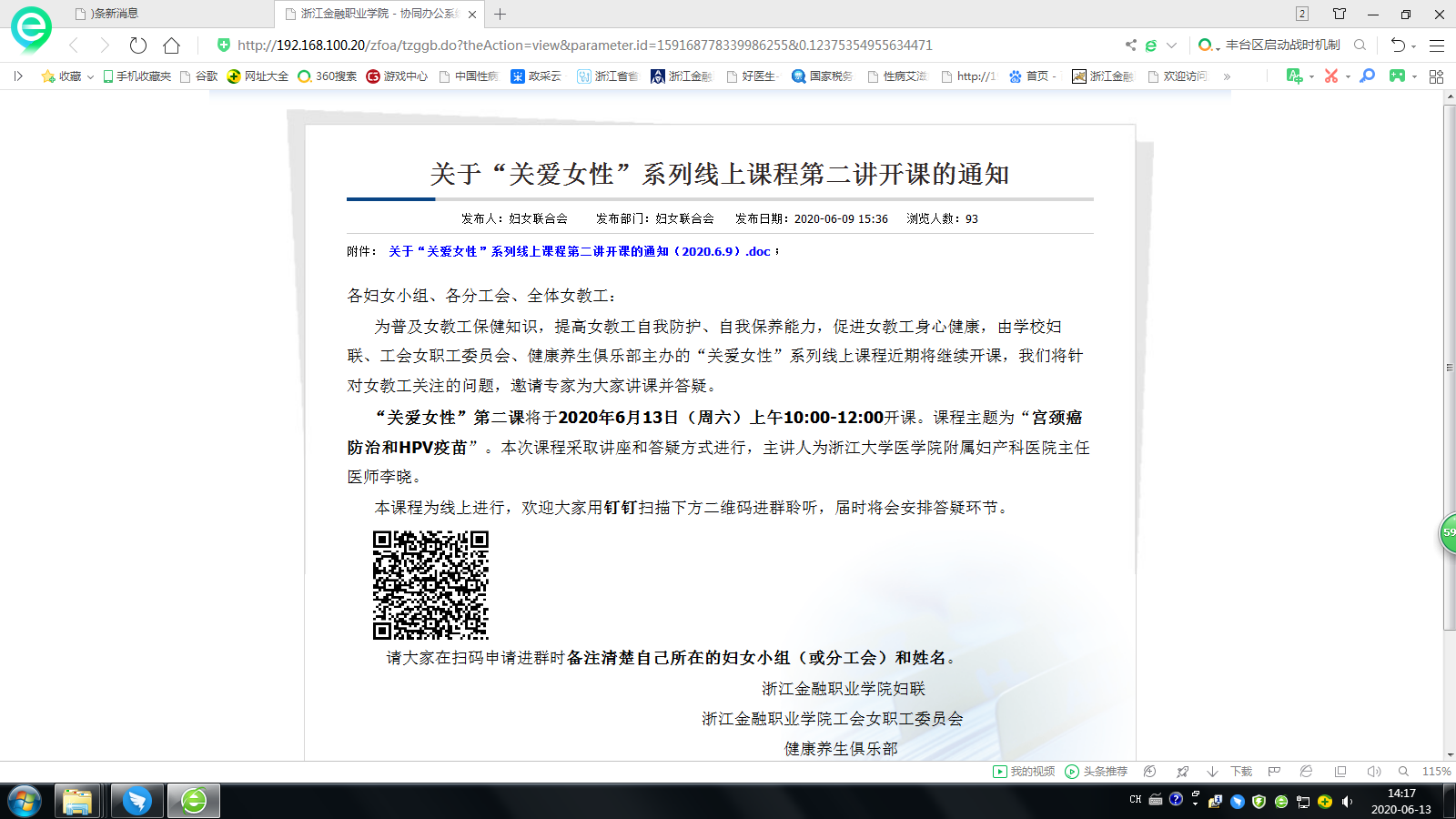The image size is (1456, 819).
Task: Open the 手机收藏夹 bookmark
Action: (x=137, y=76)
